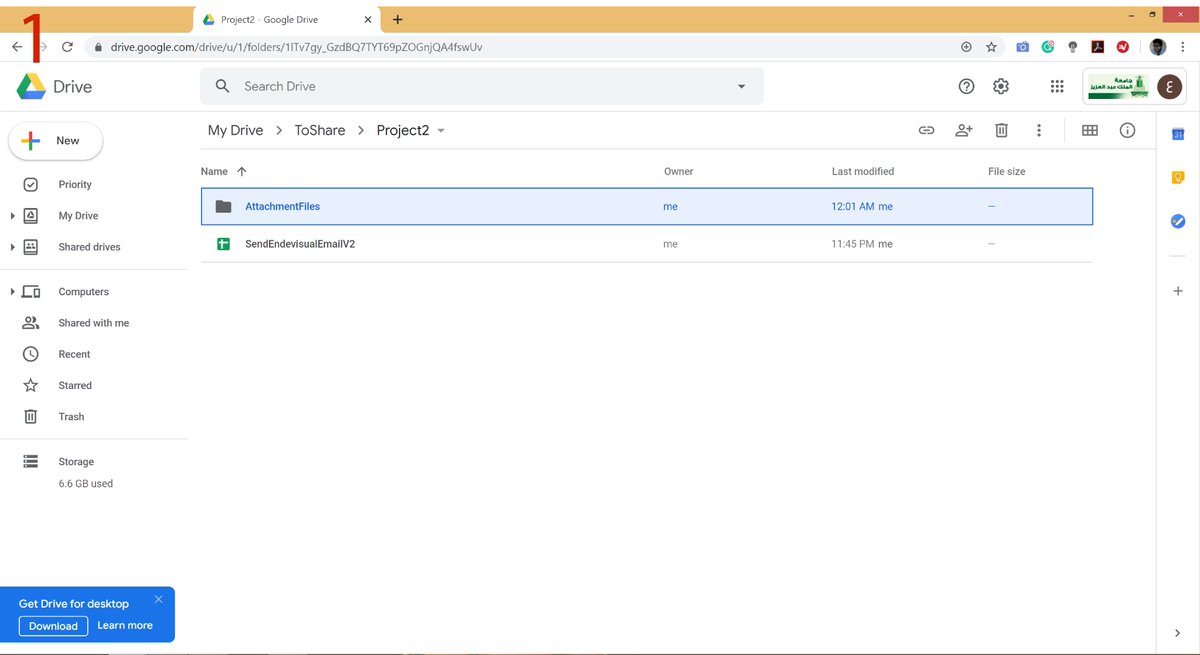Switch to grid view layout

point(1090,130)
